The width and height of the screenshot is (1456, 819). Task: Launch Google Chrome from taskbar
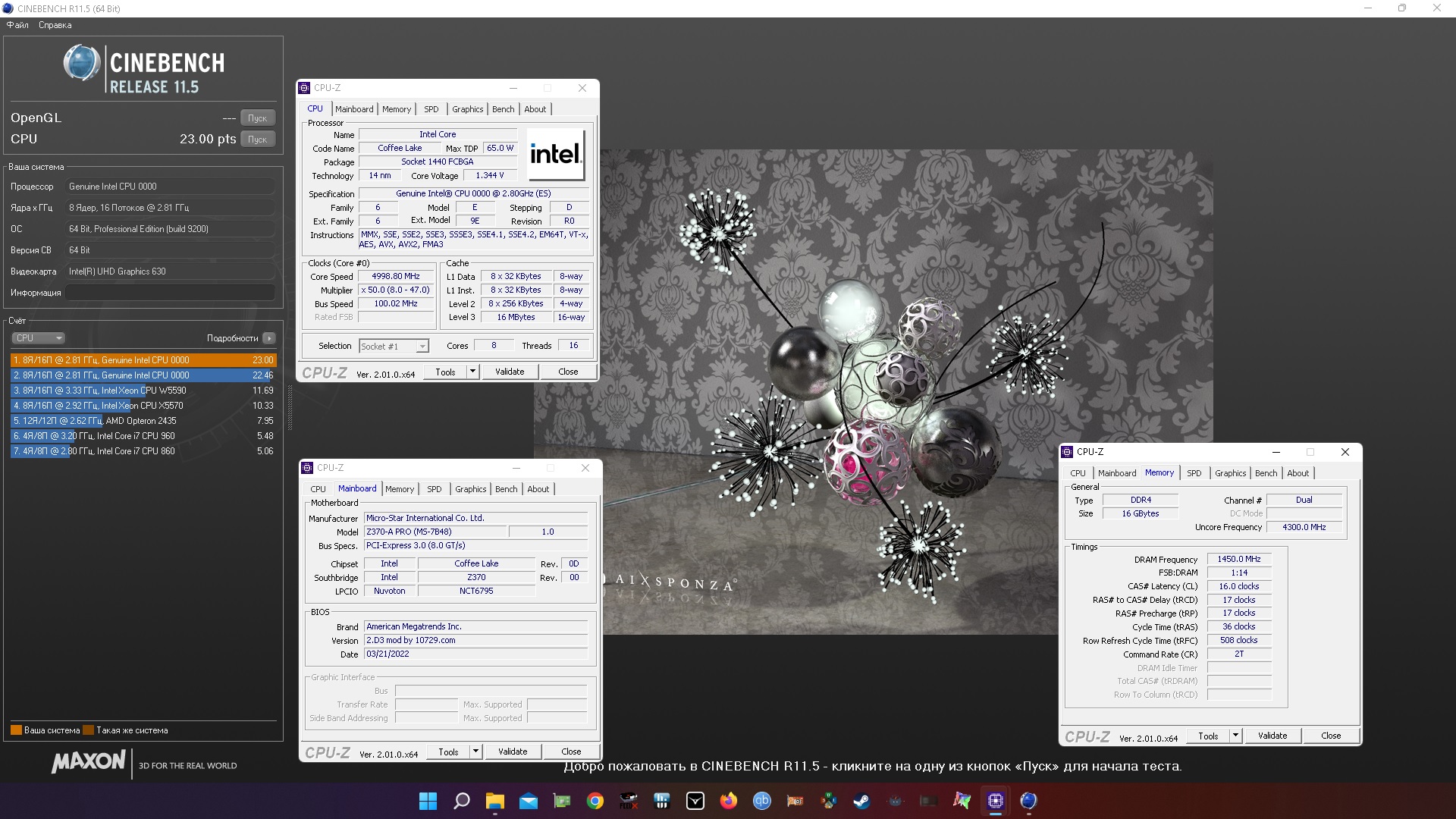point(595,801)
